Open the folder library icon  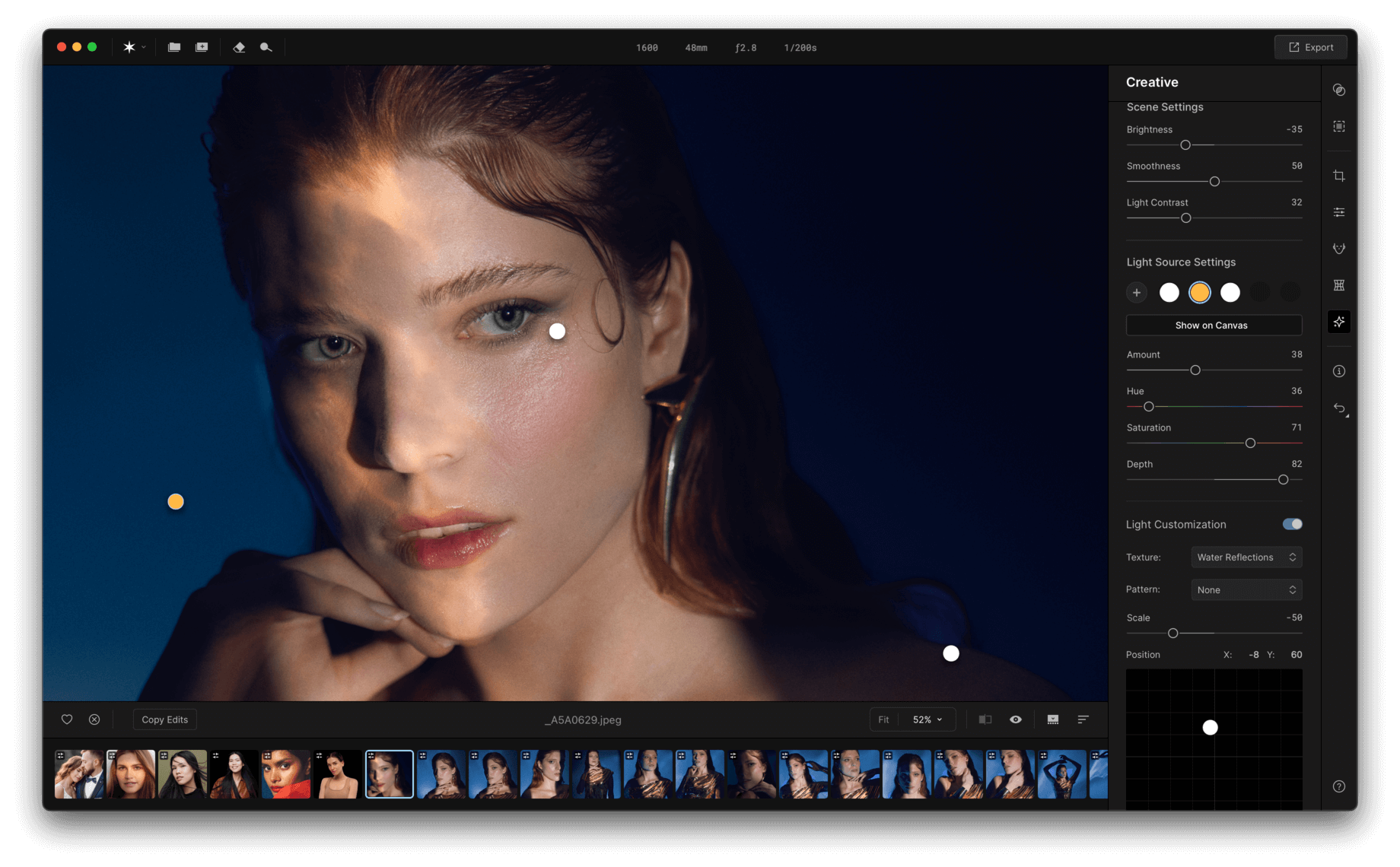point(174,47)
